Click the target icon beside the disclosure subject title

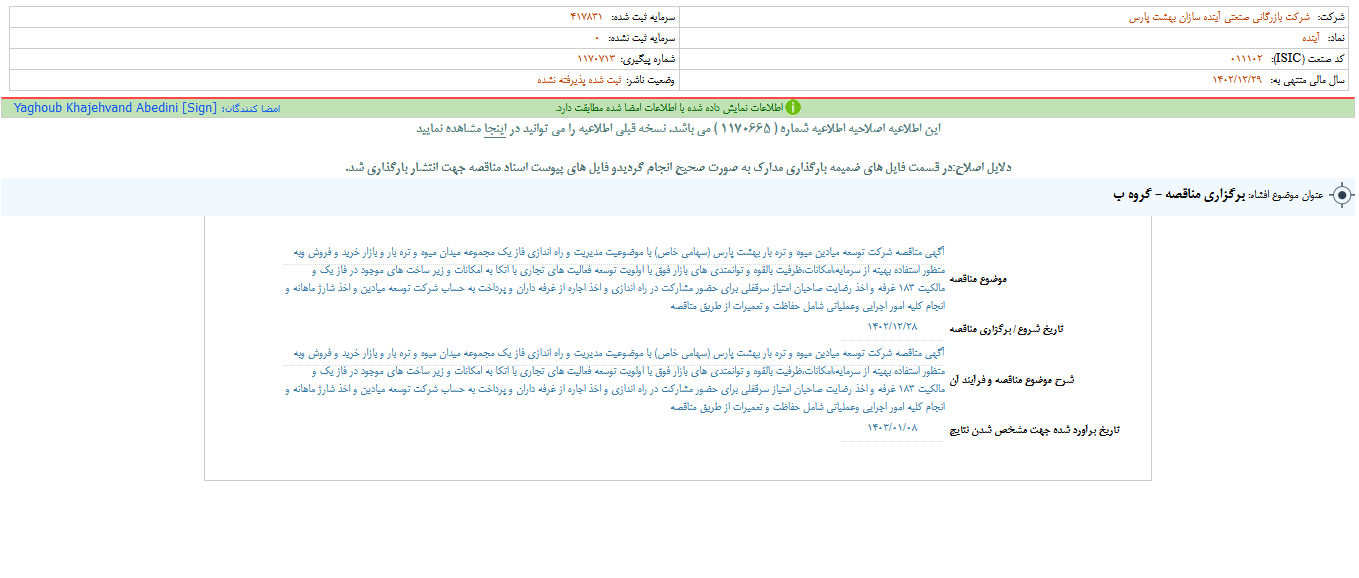(x=1342, y=195)
